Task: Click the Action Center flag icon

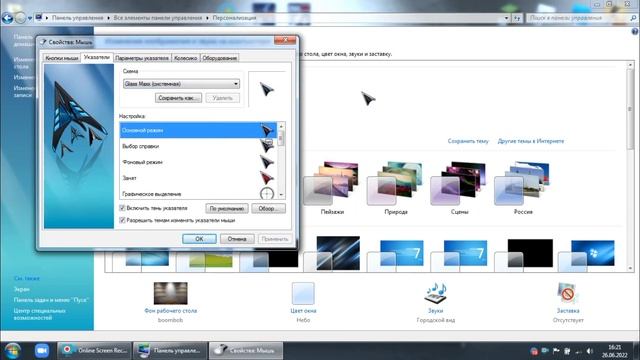Action: [556, 351]
